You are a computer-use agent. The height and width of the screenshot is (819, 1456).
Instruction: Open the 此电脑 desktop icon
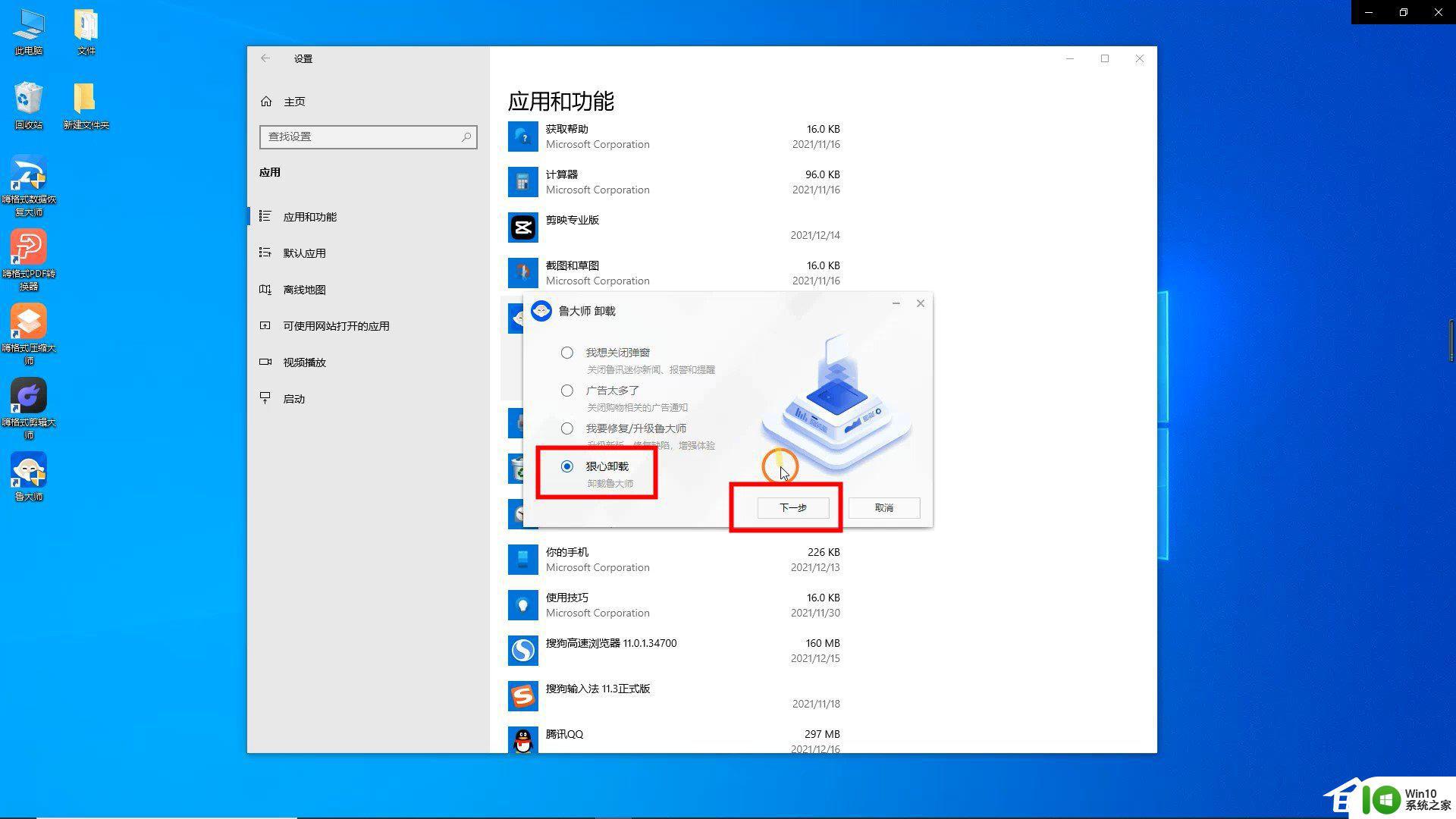(x=29, y=33)
